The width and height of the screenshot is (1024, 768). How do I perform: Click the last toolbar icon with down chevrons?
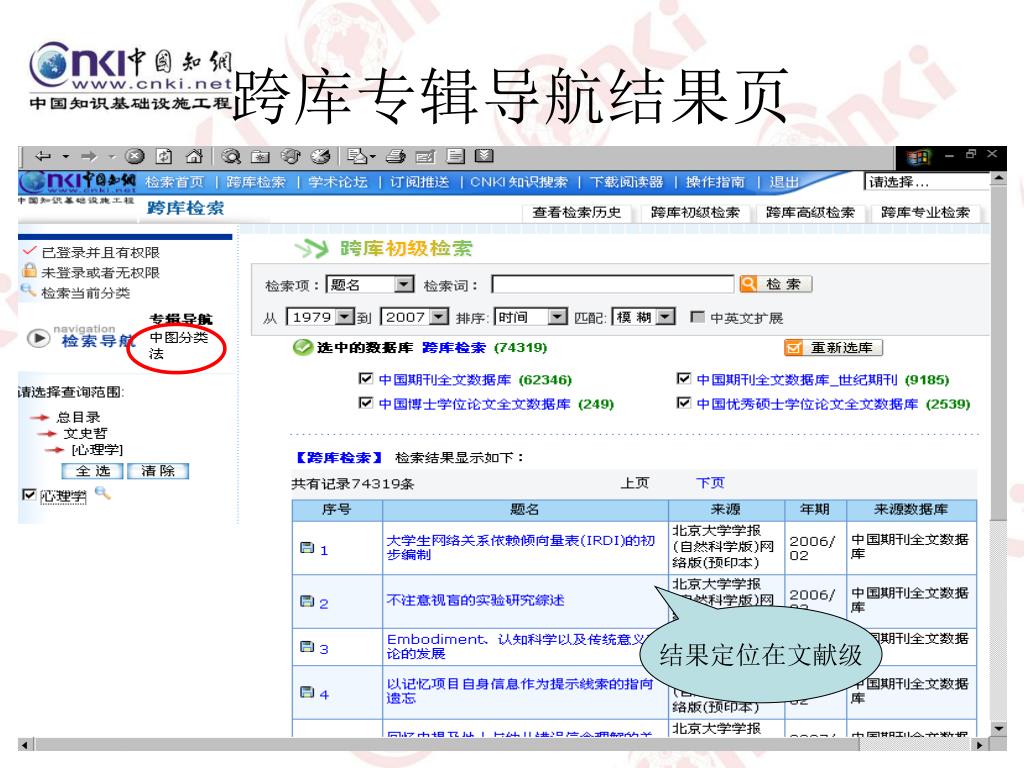coord(484,155)
